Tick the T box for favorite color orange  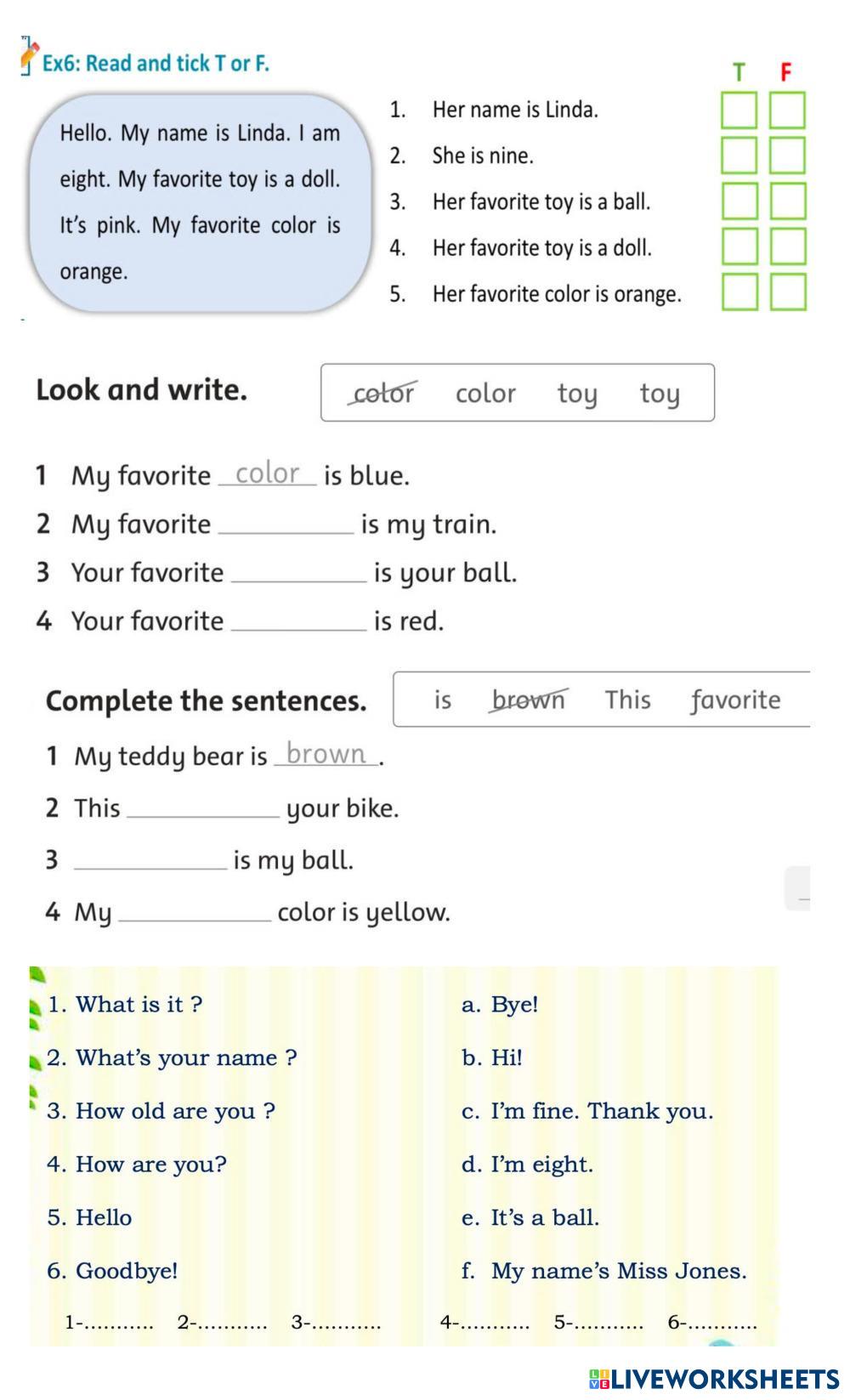[739, 292]
